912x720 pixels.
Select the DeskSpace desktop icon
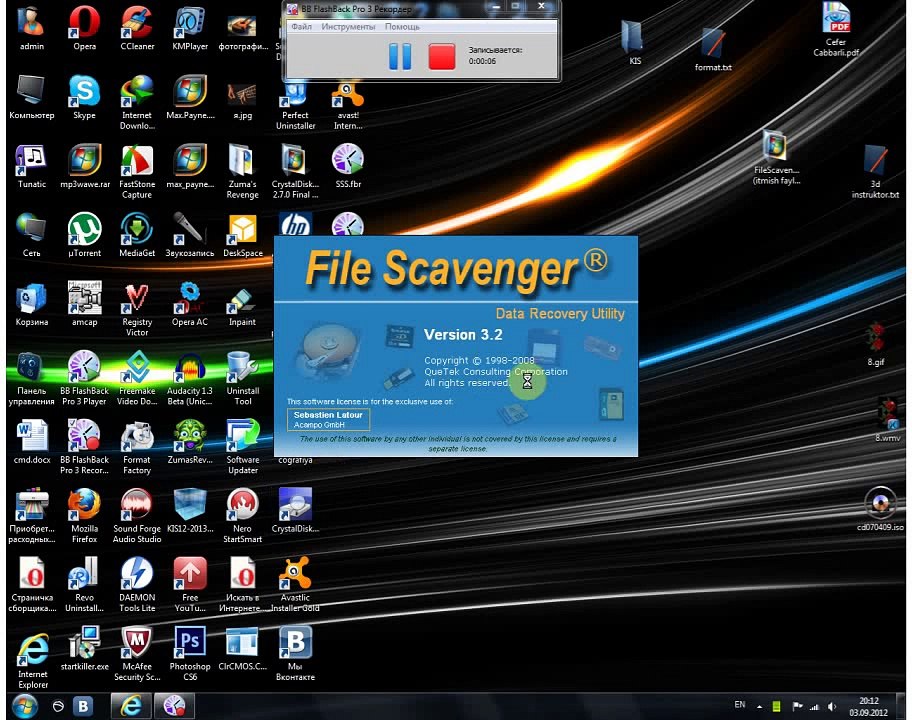(x=243, y=234)
